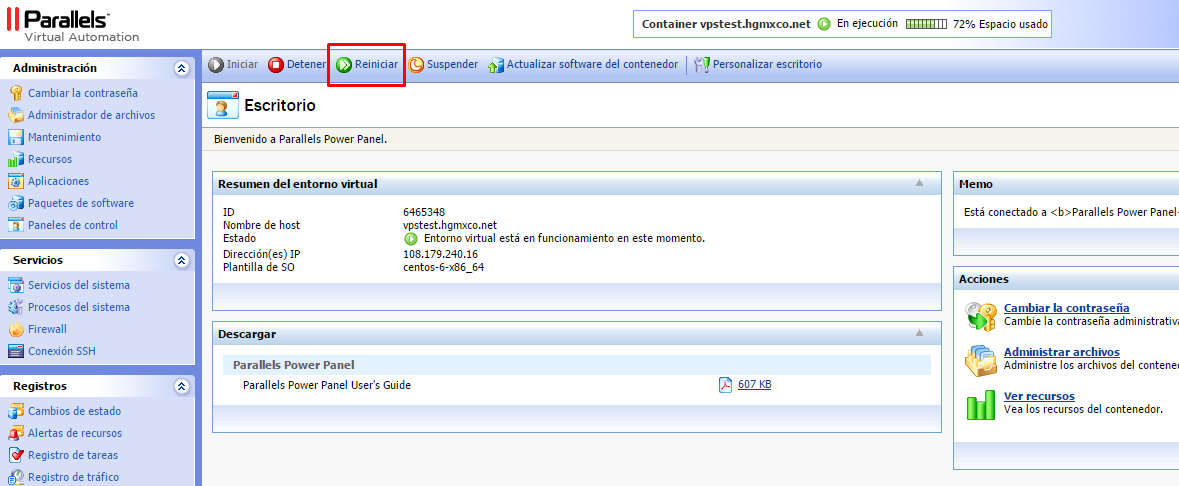The image size is (1179, 486).
Task: Click the green bars icon beside Ver recursos
Action: (x=980, y=405)
